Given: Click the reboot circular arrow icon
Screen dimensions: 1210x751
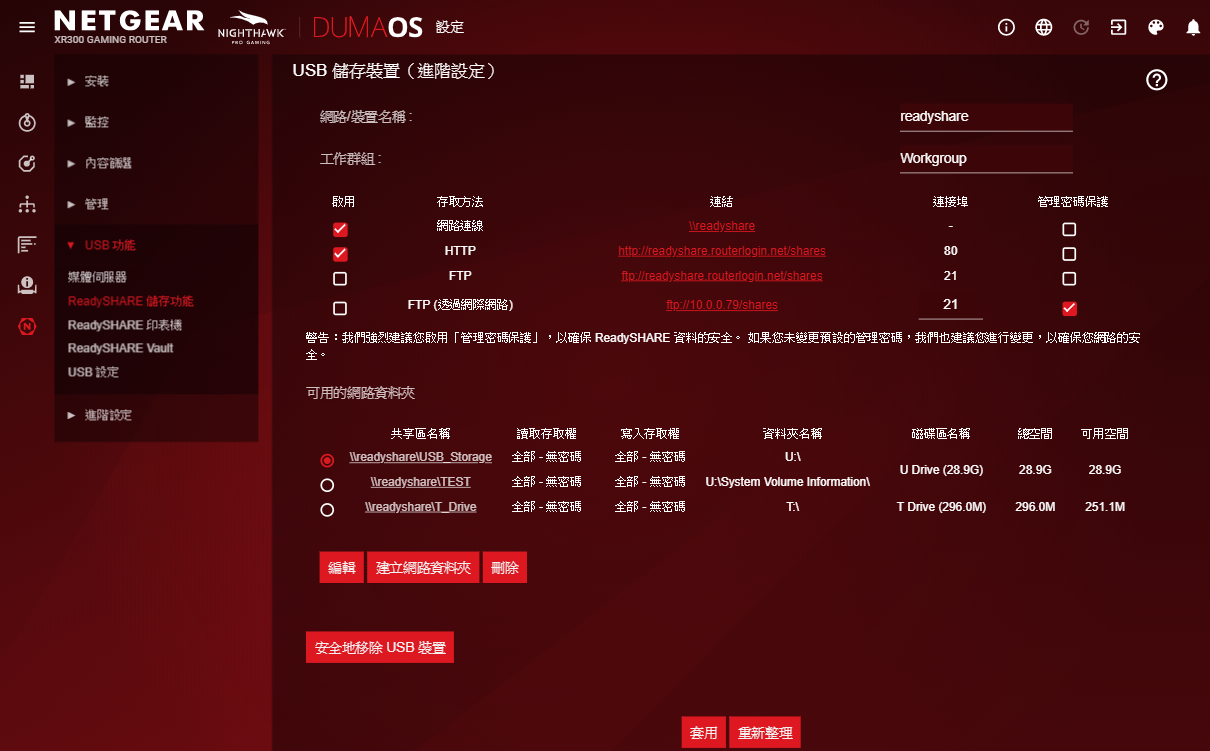Looking at the screenshot, I should coord(1081,27).
